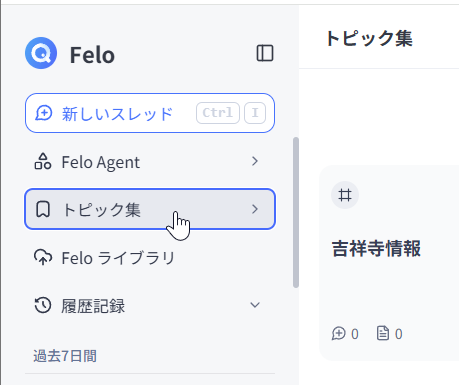459x385 pixels.
Task: Click the 履歴記録 history clock icon
Action: [x=43, y=305]
